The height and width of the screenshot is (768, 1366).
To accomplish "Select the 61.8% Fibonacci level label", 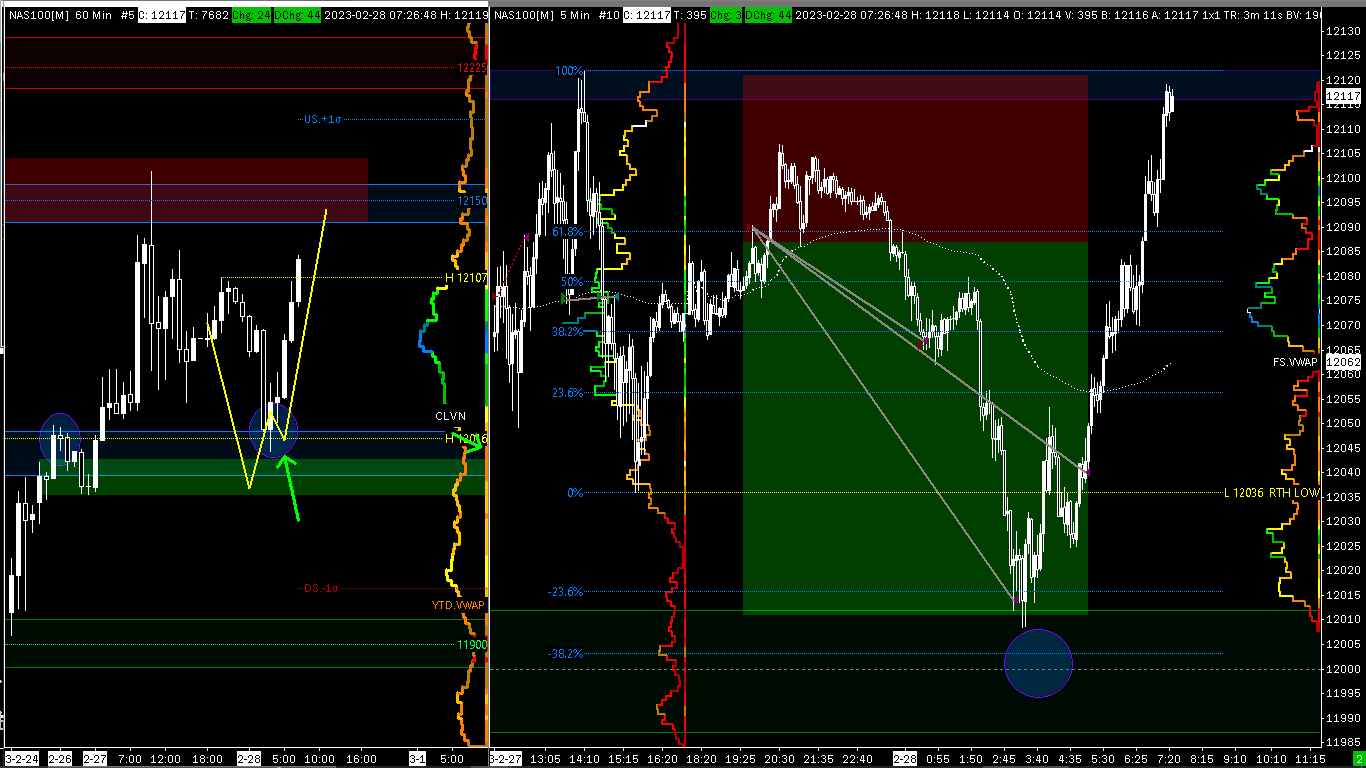I will (x=567, y=231).
